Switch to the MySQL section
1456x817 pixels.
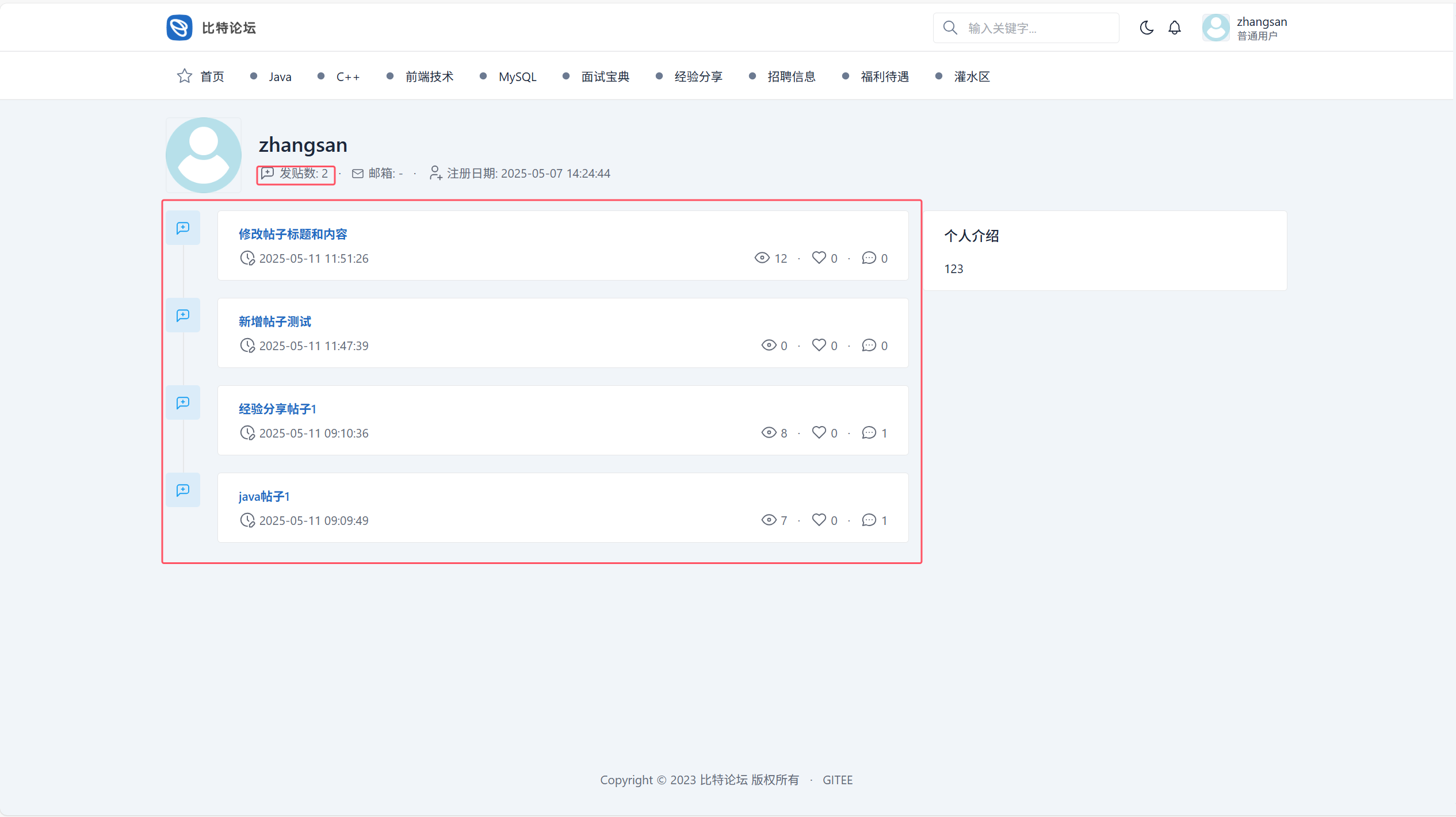(x=517, y=77)
